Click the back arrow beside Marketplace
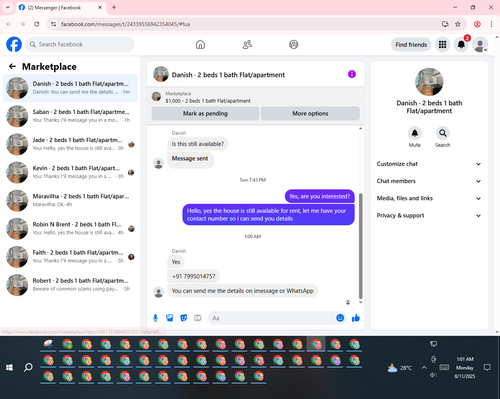The image size is (500, 399). pos(12,66)
